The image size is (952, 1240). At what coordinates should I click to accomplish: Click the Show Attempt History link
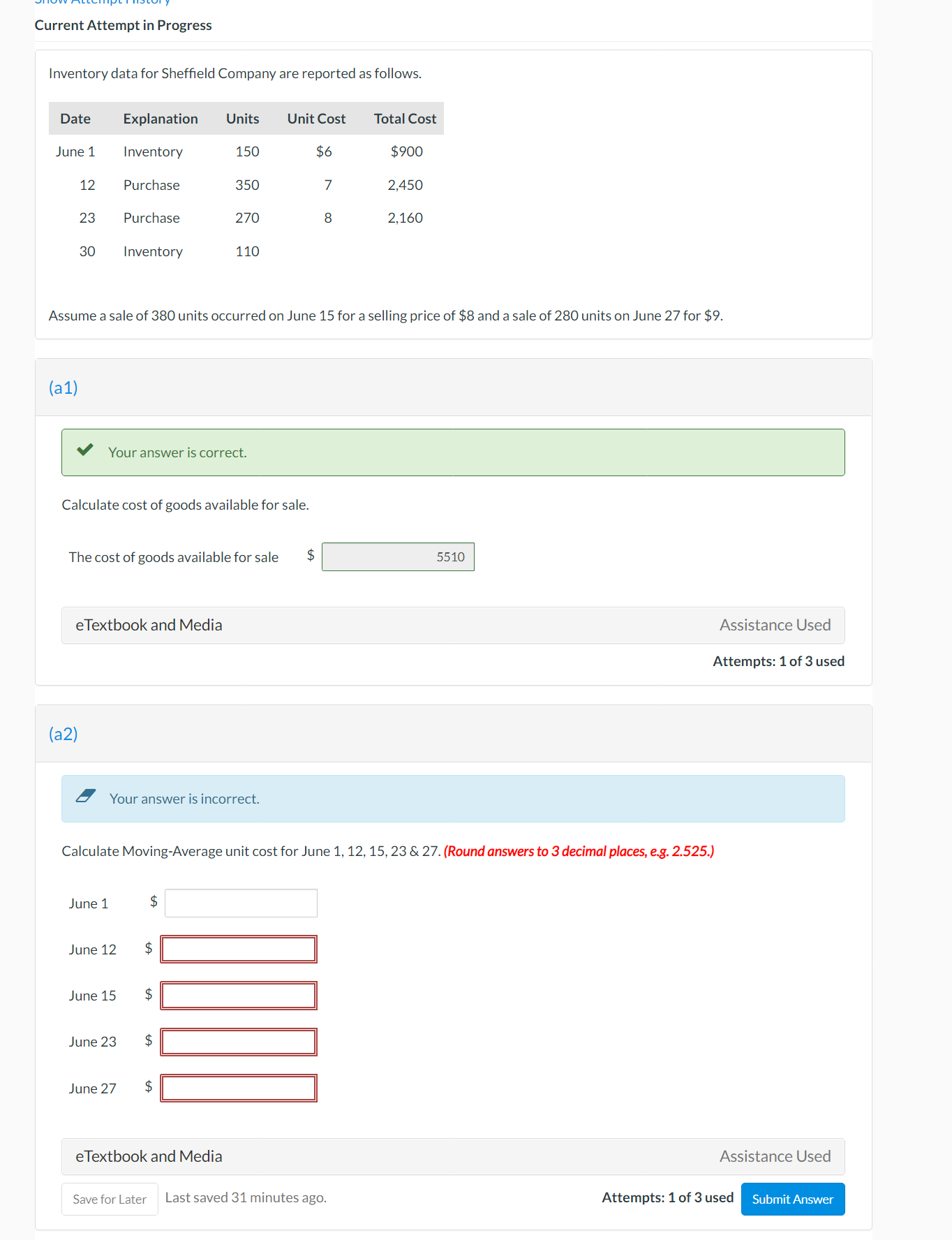[x=103, y=2]
